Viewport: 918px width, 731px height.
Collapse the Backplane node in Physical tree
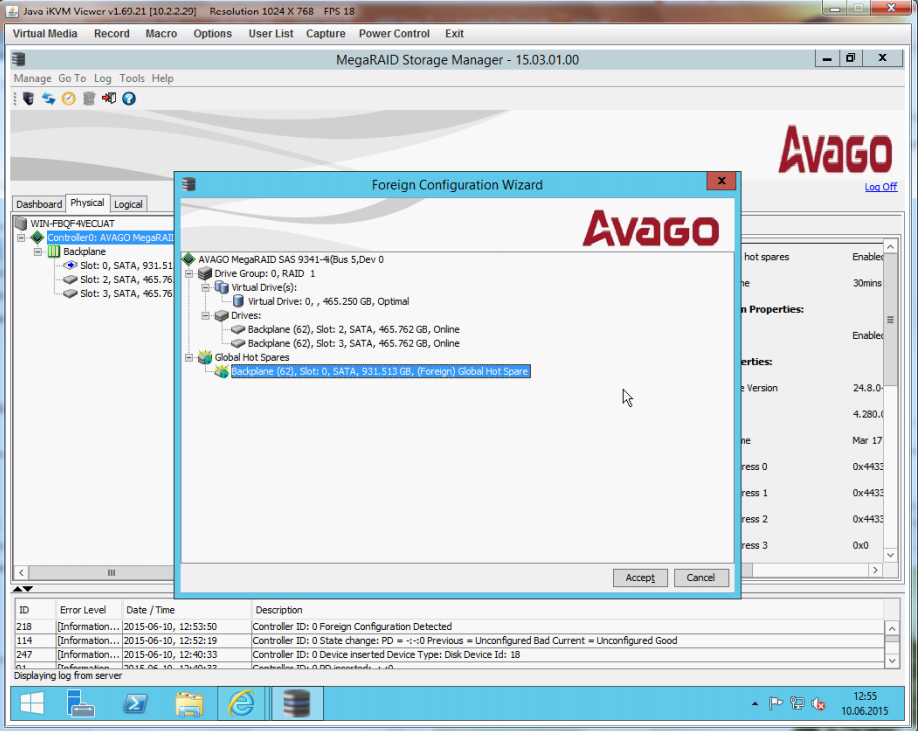(x=38, y=252)
